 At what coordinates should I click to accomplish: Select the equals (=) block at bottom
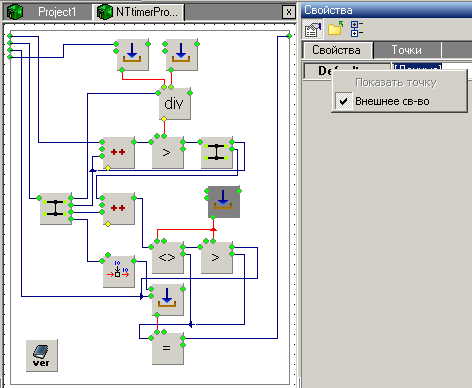coord(168,349)
